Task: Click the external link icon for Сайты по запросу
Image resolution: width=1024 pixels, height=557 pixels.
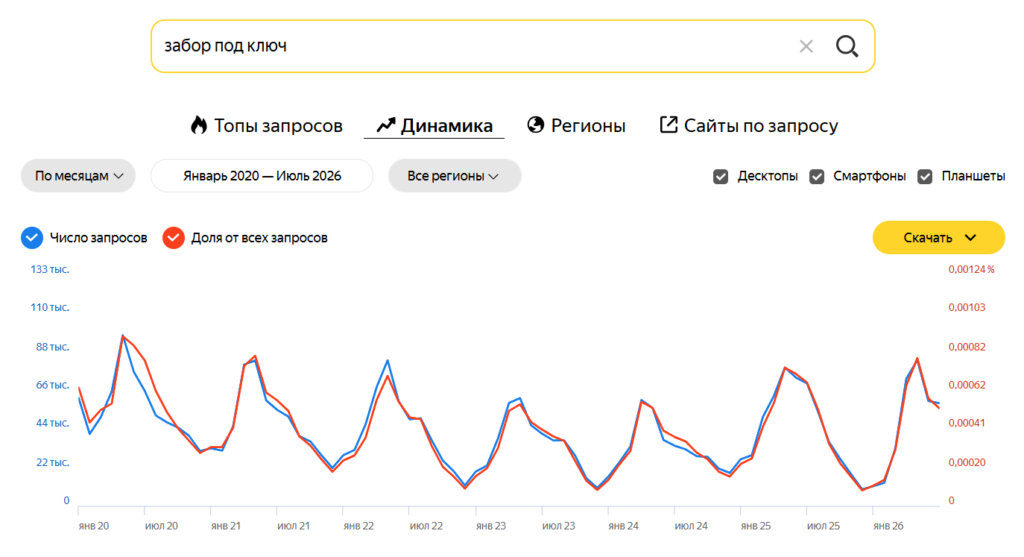Action: click(668, 125)
